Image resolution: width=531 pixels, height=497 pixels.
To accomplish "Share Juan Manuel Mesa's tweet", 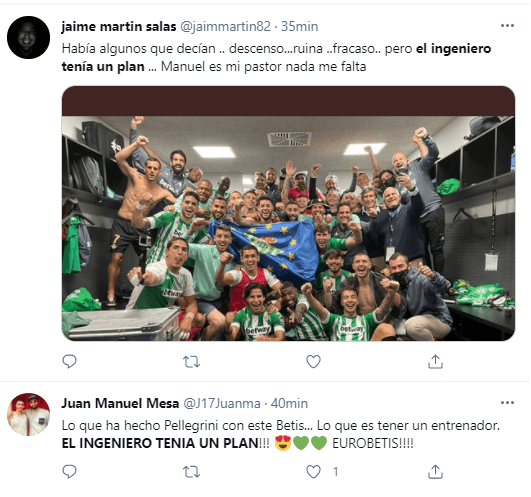I will point(435,471).
